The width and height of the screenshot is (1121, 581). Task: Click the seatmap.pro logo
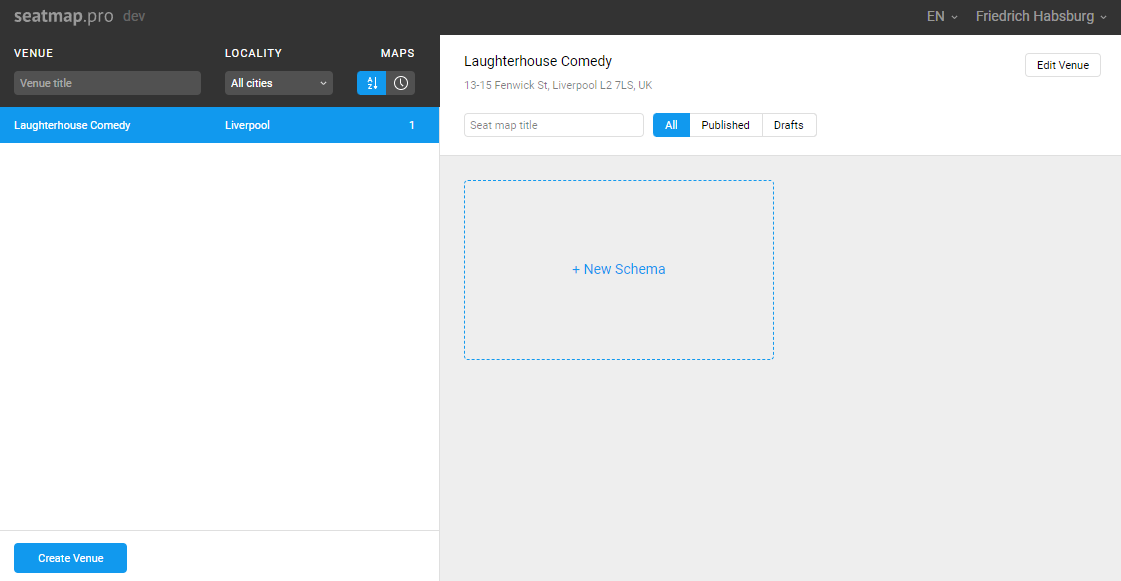coord(64,17)
